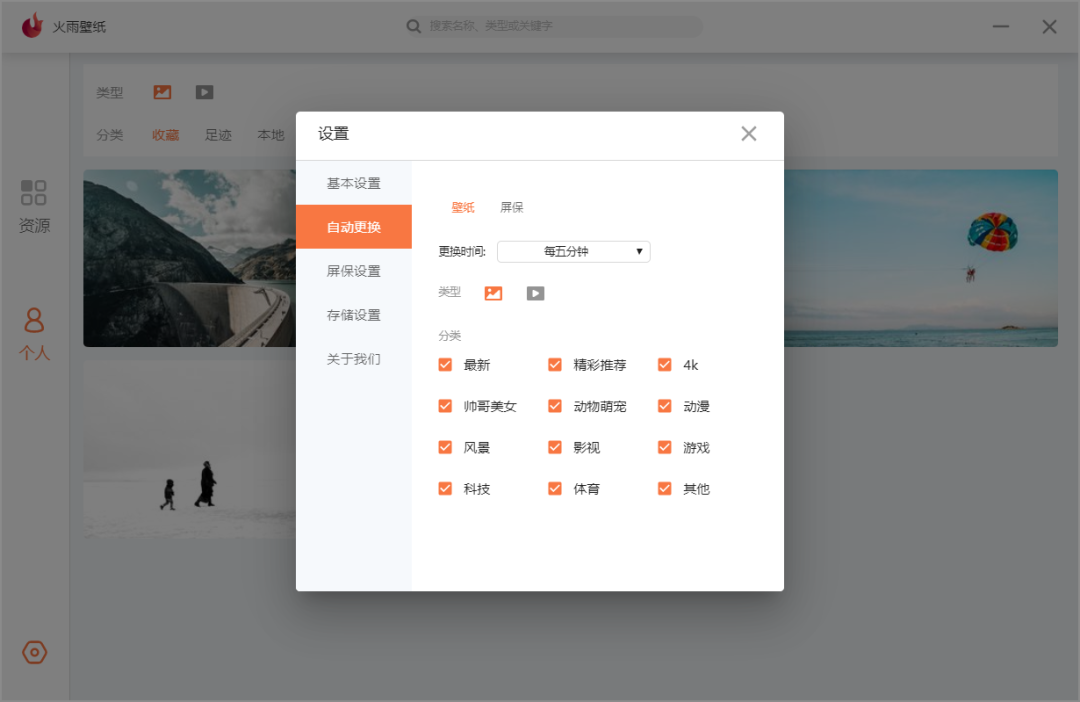Disable the 其他 category checkbox

(665, 488)
